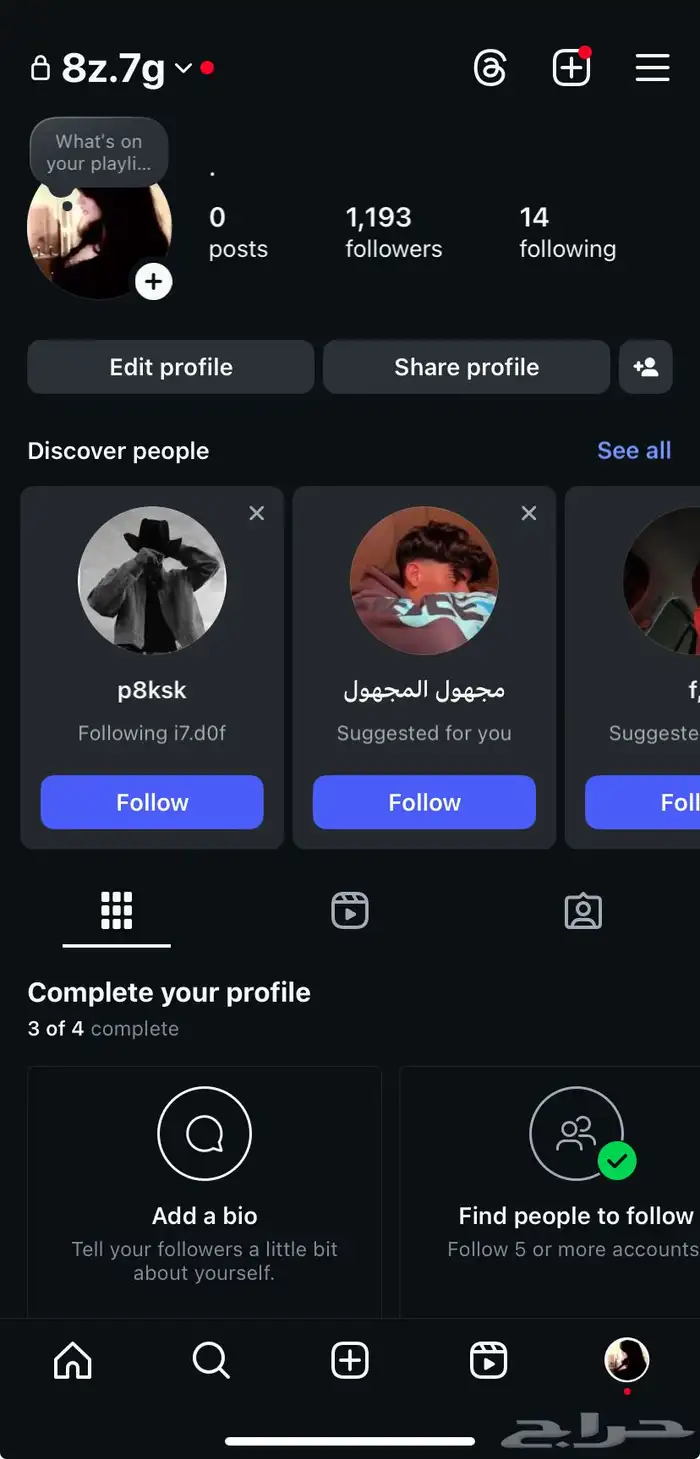Switch to the Reels profile tab
This screenshot has height=1459, width=700.
pos(350,911)
